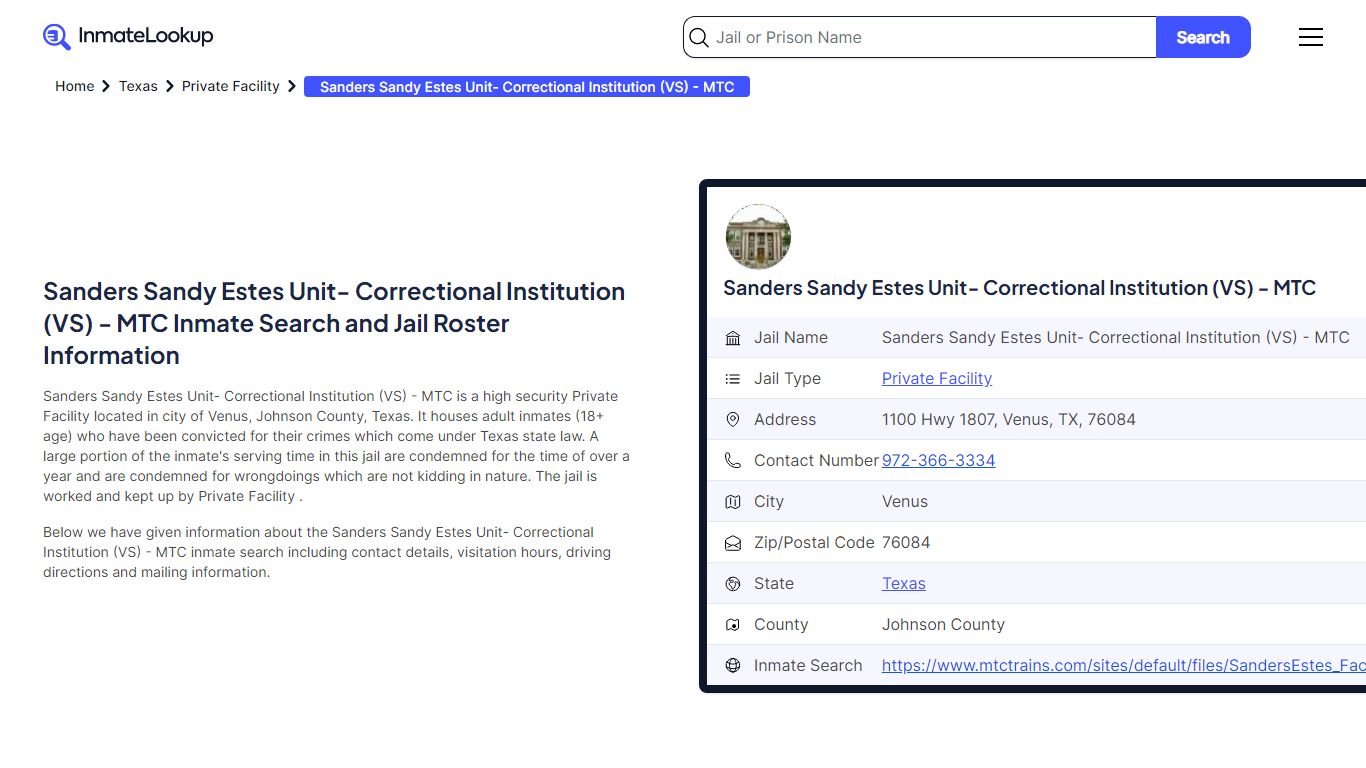Click the City map icon
Screen dimensions: 1366x768
[733, 502]
